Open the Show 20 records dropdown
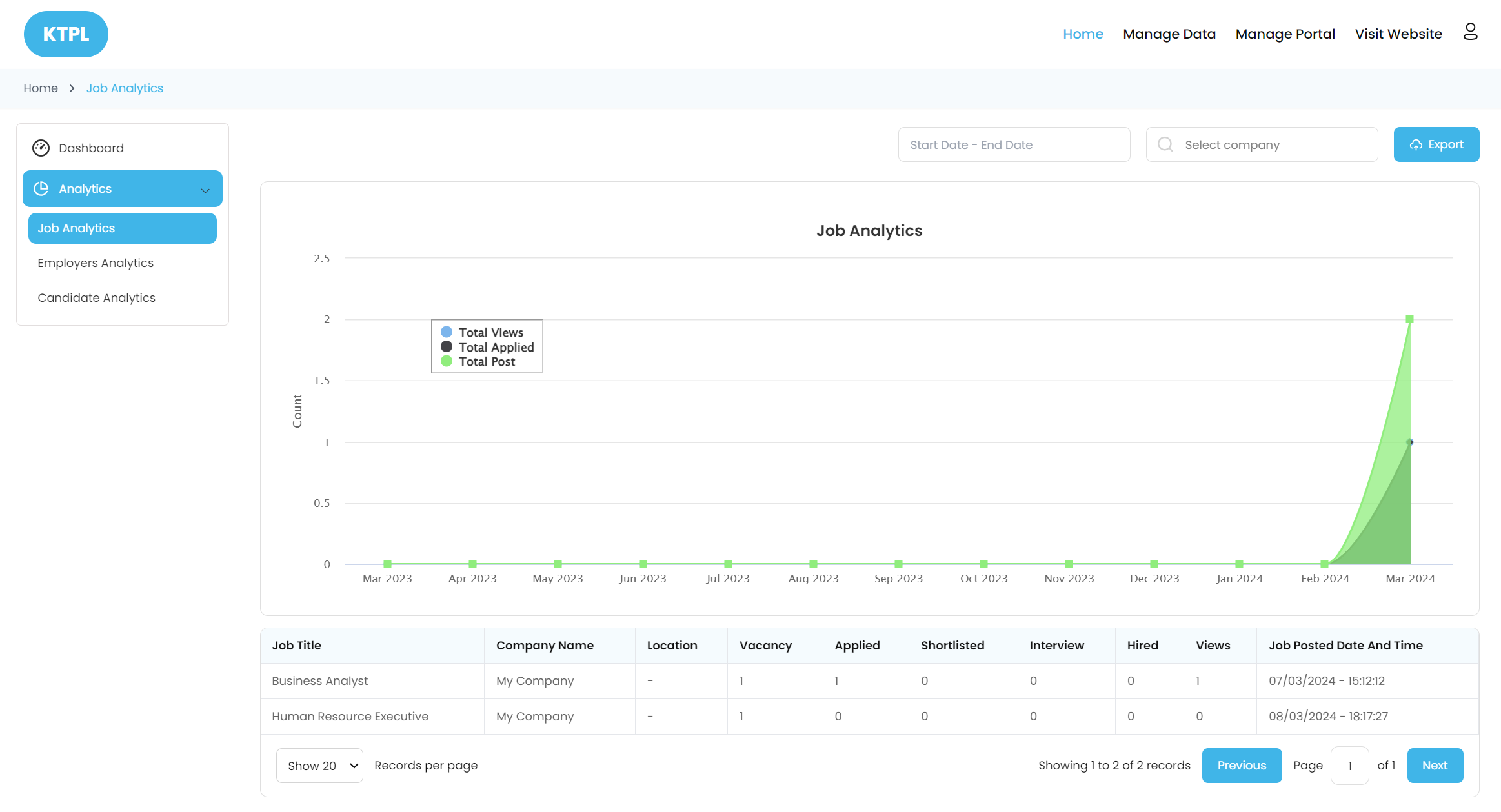 [319, 766]
